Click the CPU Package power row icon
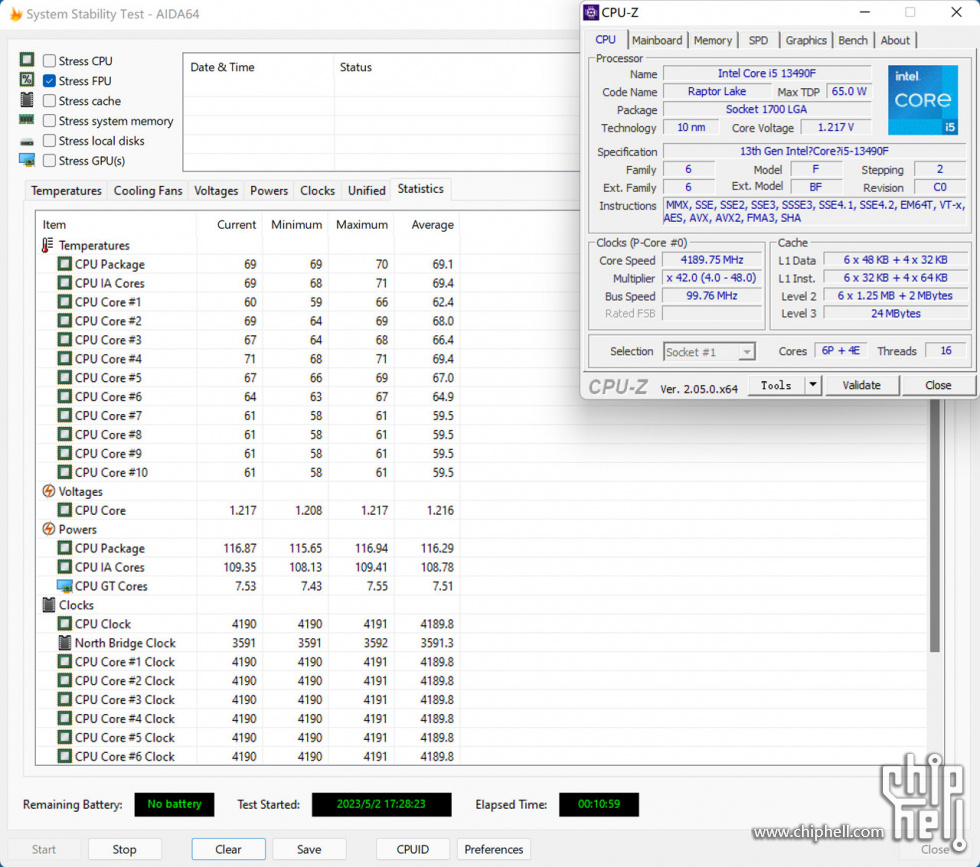The width and height of the screenshot is (980, 867). [64, 548]
